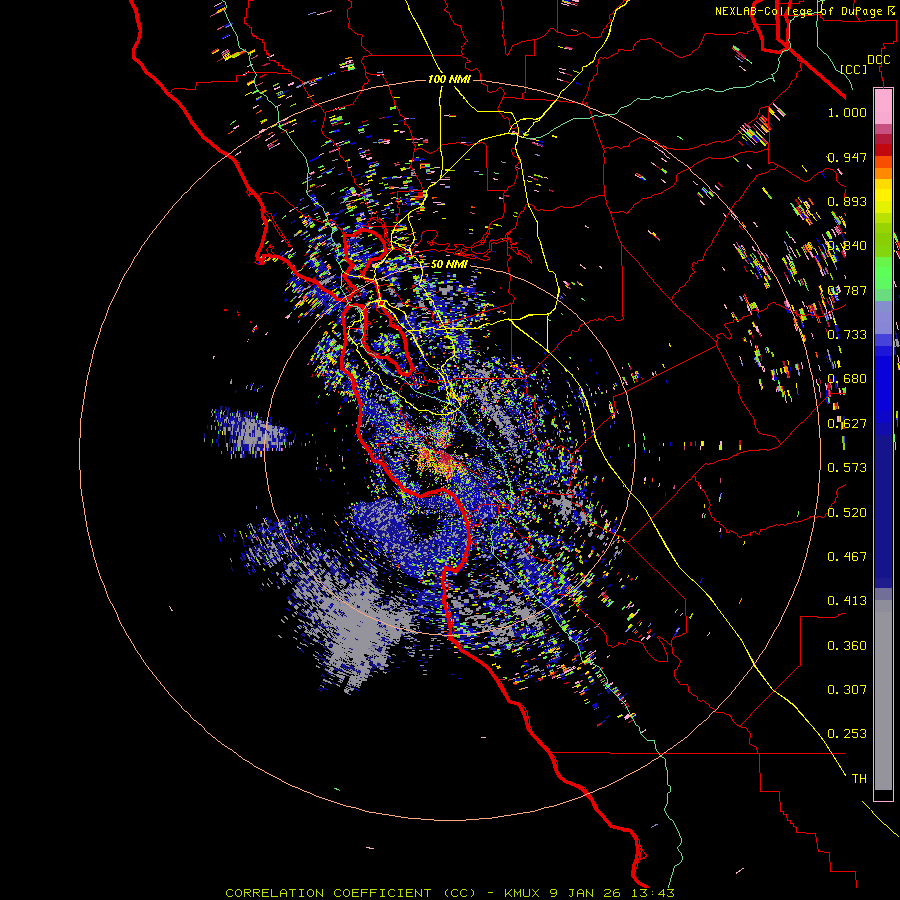Select the 0.840 scale value
The image size is (900, 900).
click(847, 246)
